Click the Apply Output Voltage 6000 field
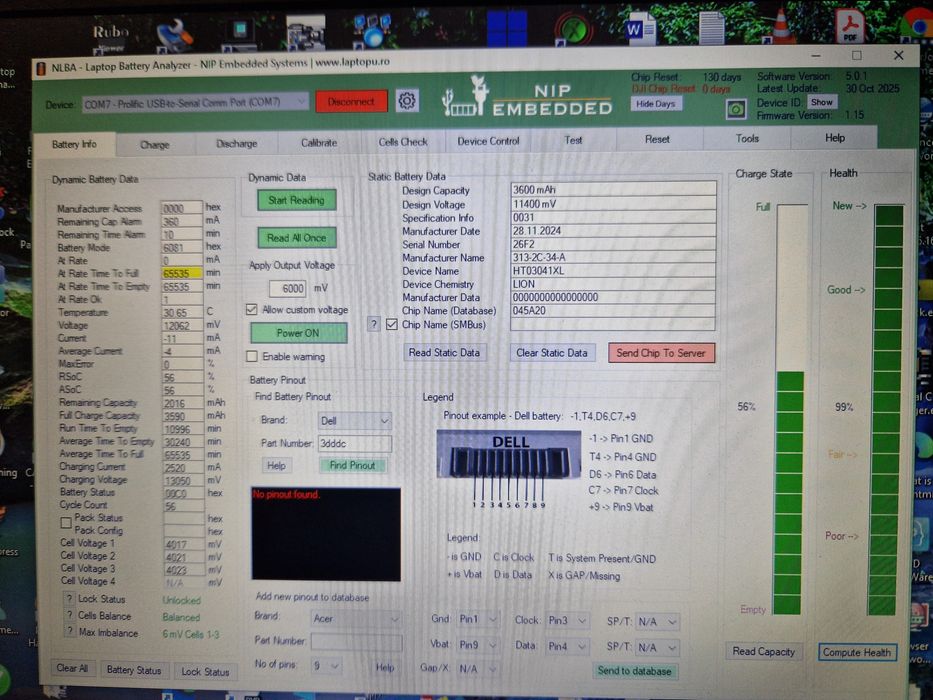Viewport: 933px width, 700px height. (287, 288)
